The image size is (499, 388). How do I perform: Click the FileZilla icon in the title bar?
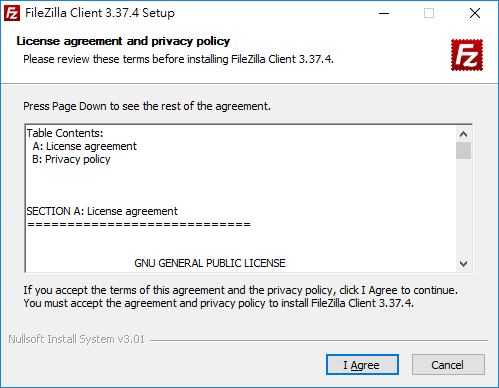coord(12,14)
